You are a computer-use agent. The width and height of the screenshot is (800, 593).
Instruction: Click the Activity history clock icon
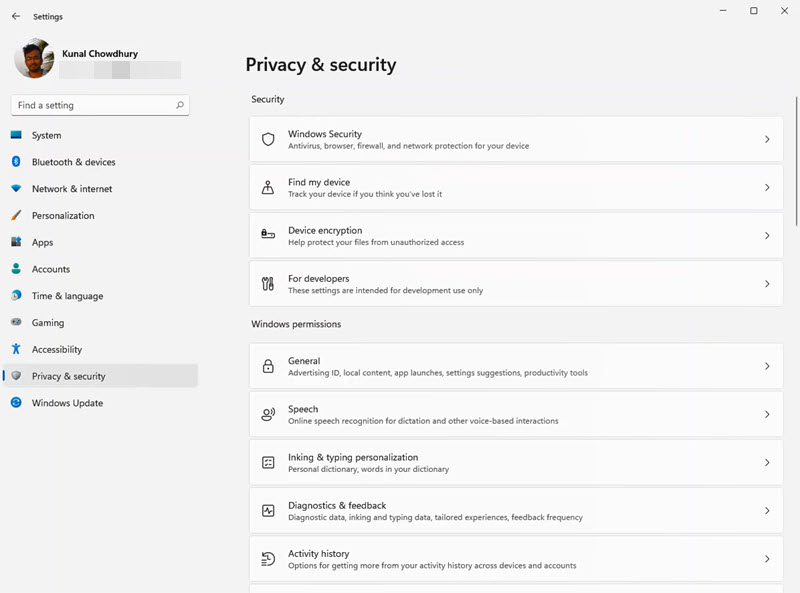(x=268, y=559)
